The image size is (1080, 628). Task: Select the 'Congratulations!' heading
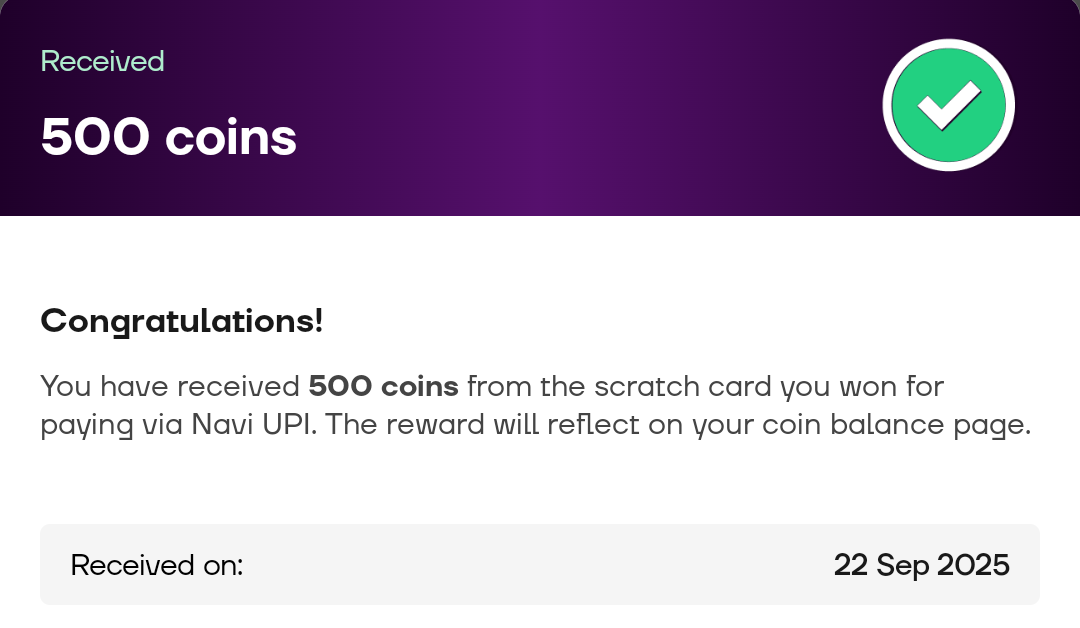click(x=181, y=321)
